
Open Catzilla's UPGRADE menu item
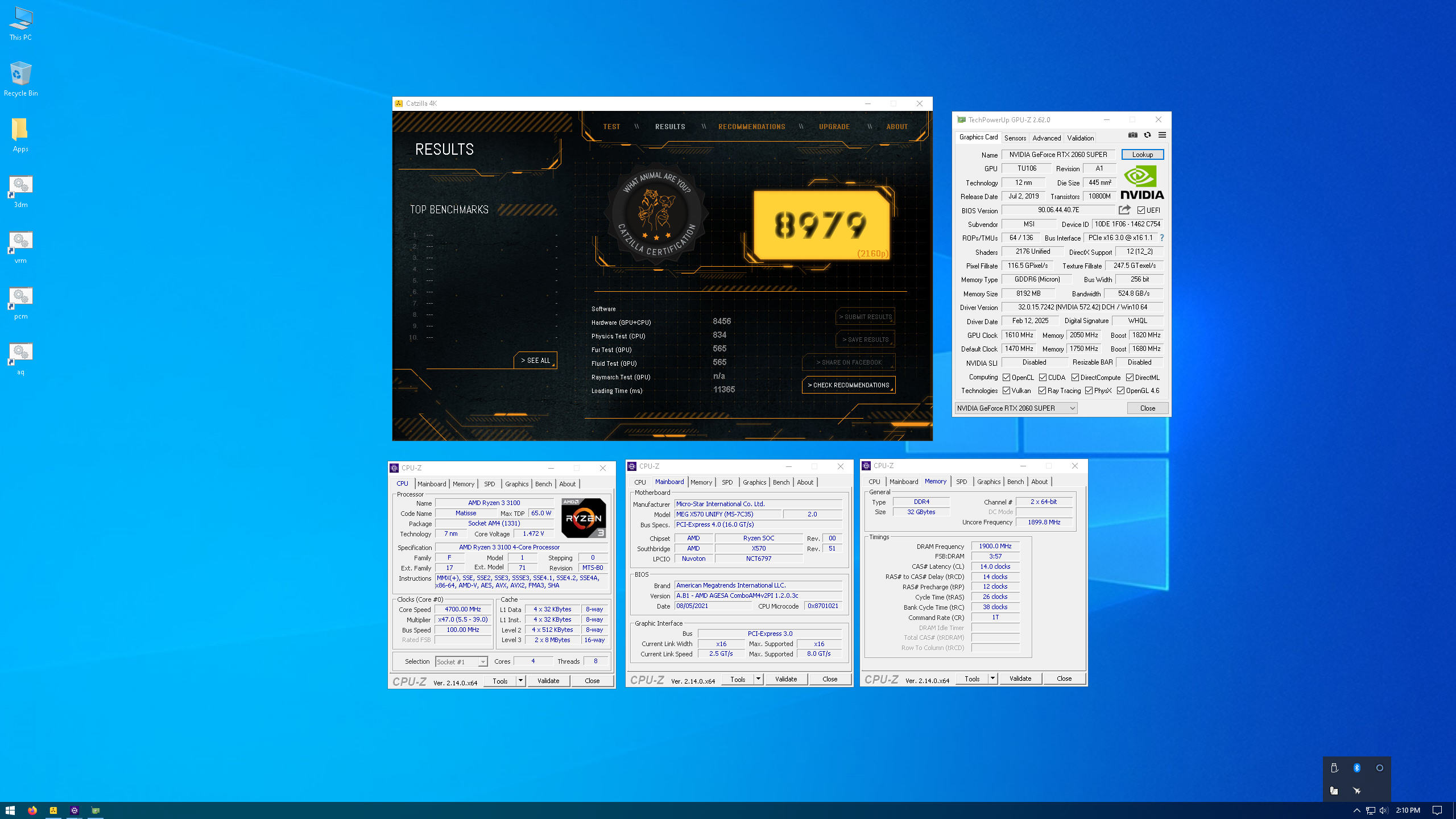pyautogui.click(x=834, y=127)
